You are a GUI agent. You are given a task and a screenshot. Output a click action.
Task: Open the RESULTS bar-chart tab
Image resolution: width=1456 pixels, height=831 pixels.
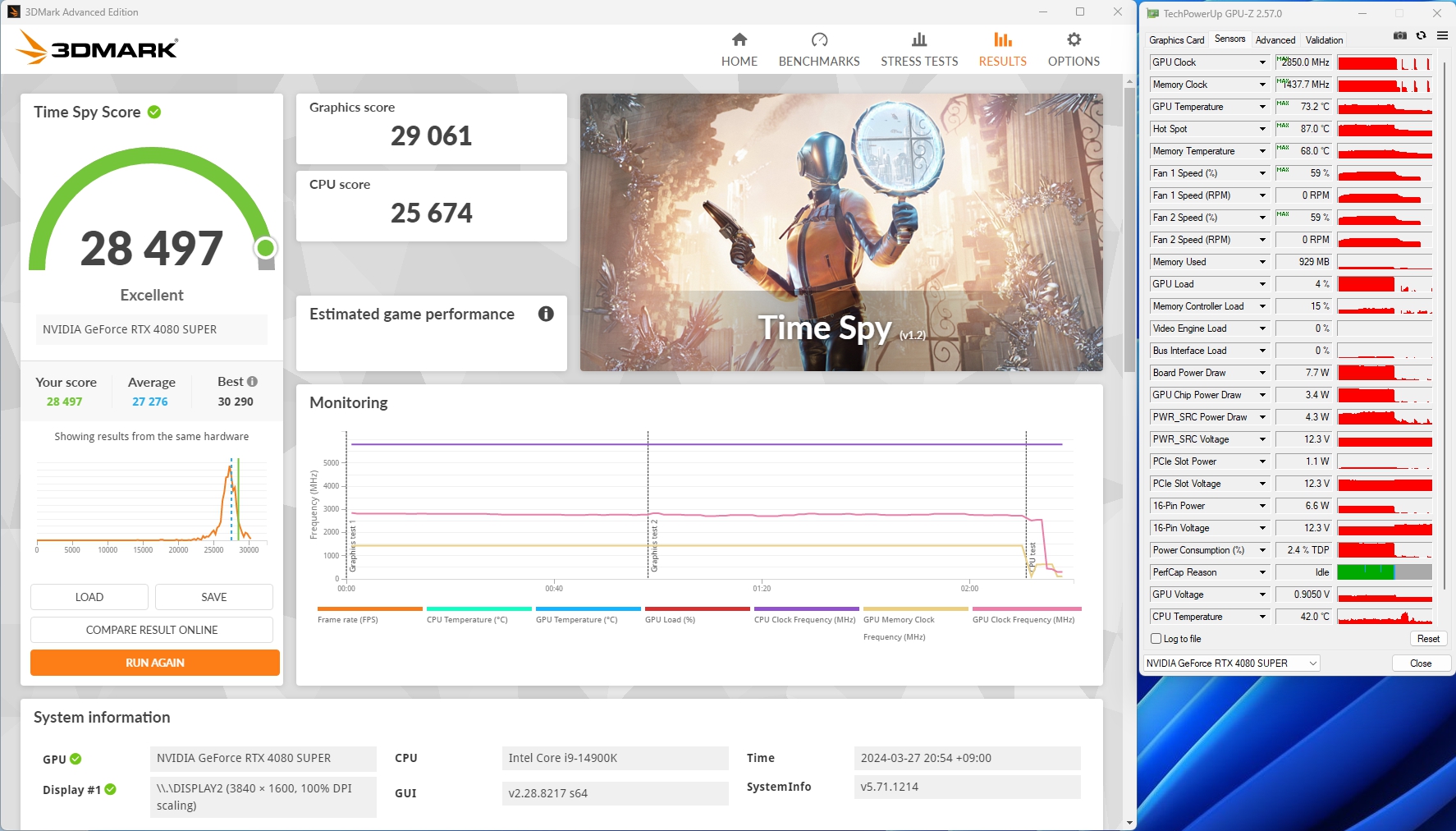click(x=1002, y=49)
